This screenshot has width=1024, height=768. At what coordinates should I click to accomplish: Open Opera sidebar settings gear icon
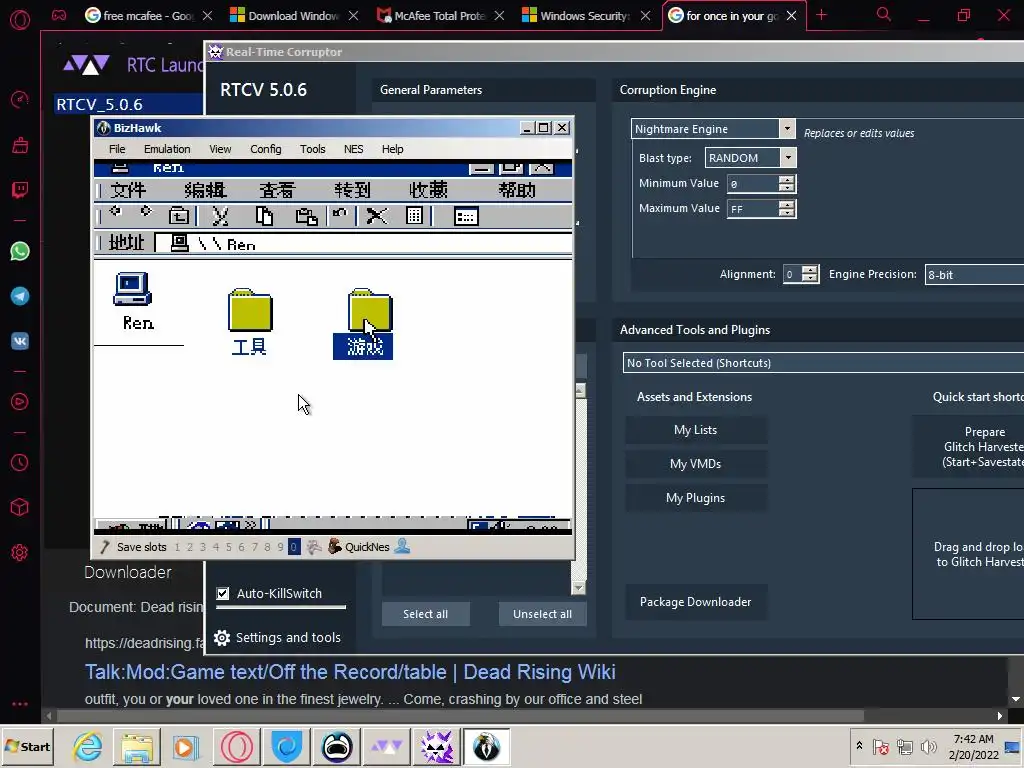(x=20, y=552)
